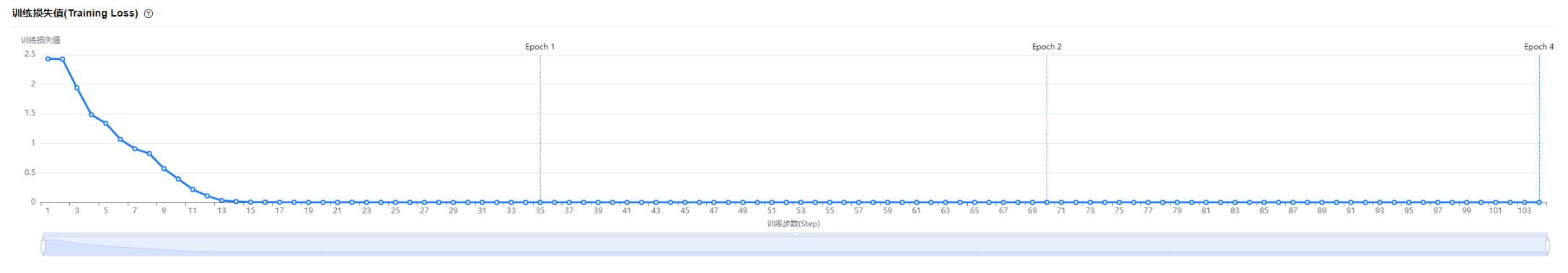Select the data point at step 1

(48, 59)
